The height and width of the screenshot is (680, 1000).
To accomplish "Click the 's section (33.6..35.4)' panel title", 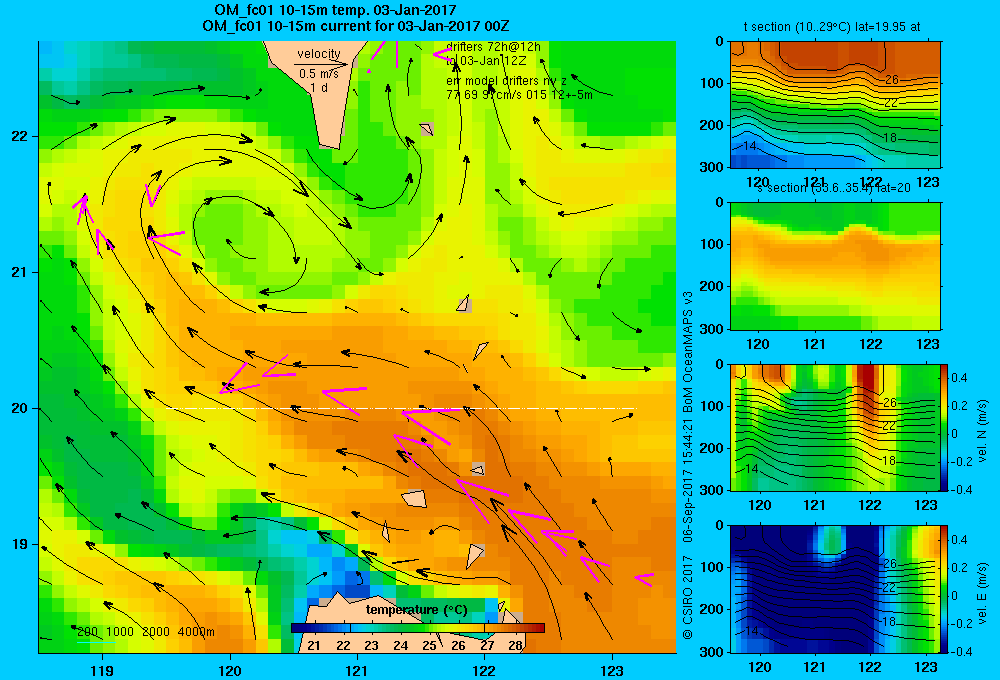I will (835, 188).
